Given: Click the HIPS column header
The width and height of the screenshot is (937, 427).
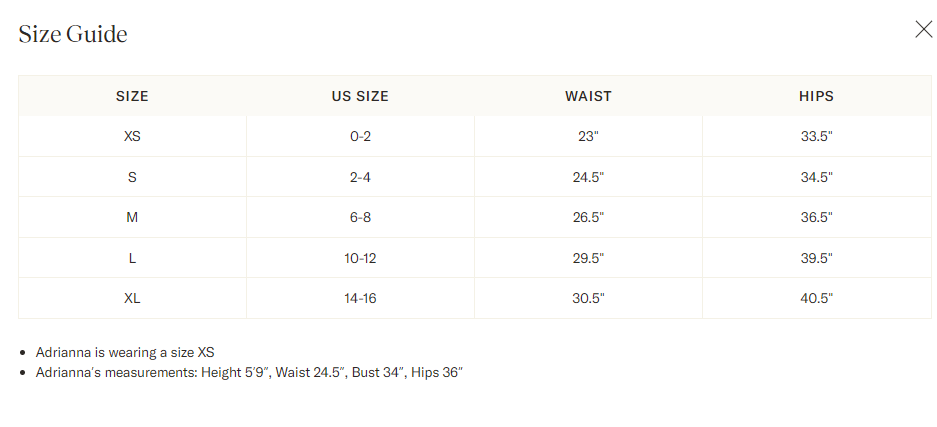Looking at the screenshot, I should tap(816, 96).
